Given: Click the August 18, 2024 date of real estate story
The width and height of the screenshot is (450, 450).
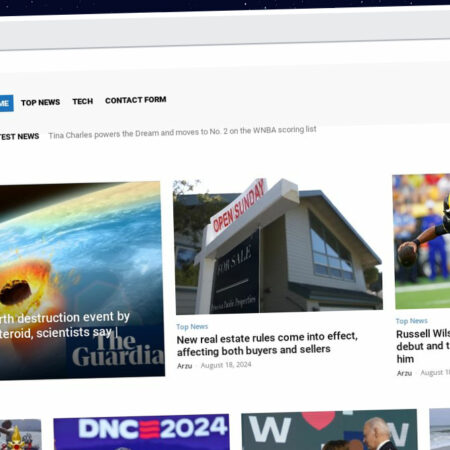Looking at the screenshot, I should click(x=226, y=365).
